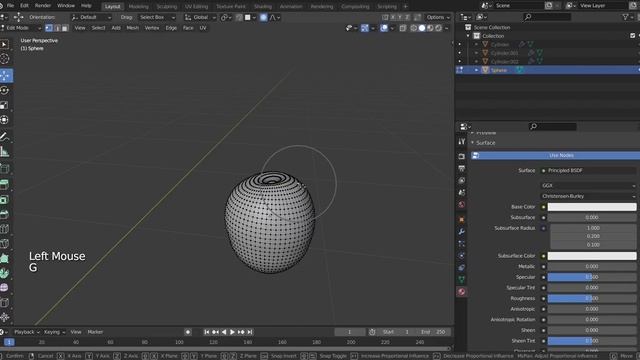Screen dimensions: 640x360
Task: Switch to the Shading workspace tab
Action: coord(263,7)
